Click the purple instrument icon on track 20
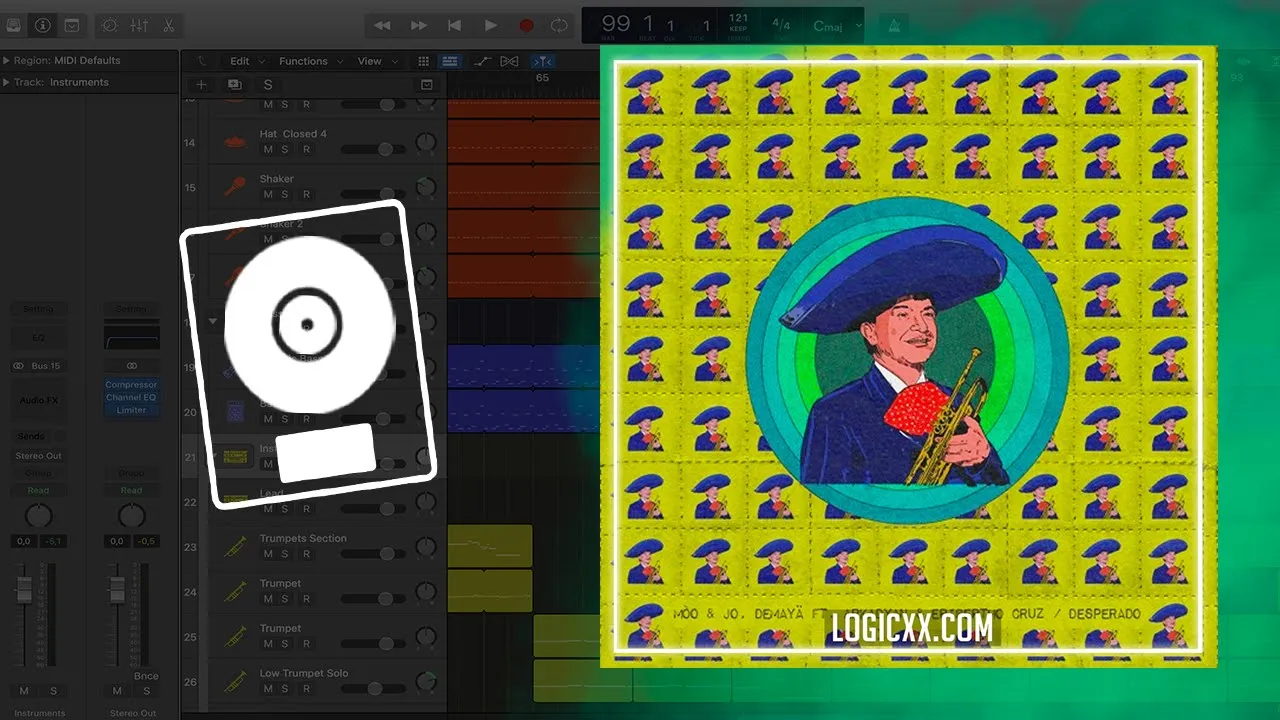This screenshot has width=1280, height=720. [x=235, y=412]
